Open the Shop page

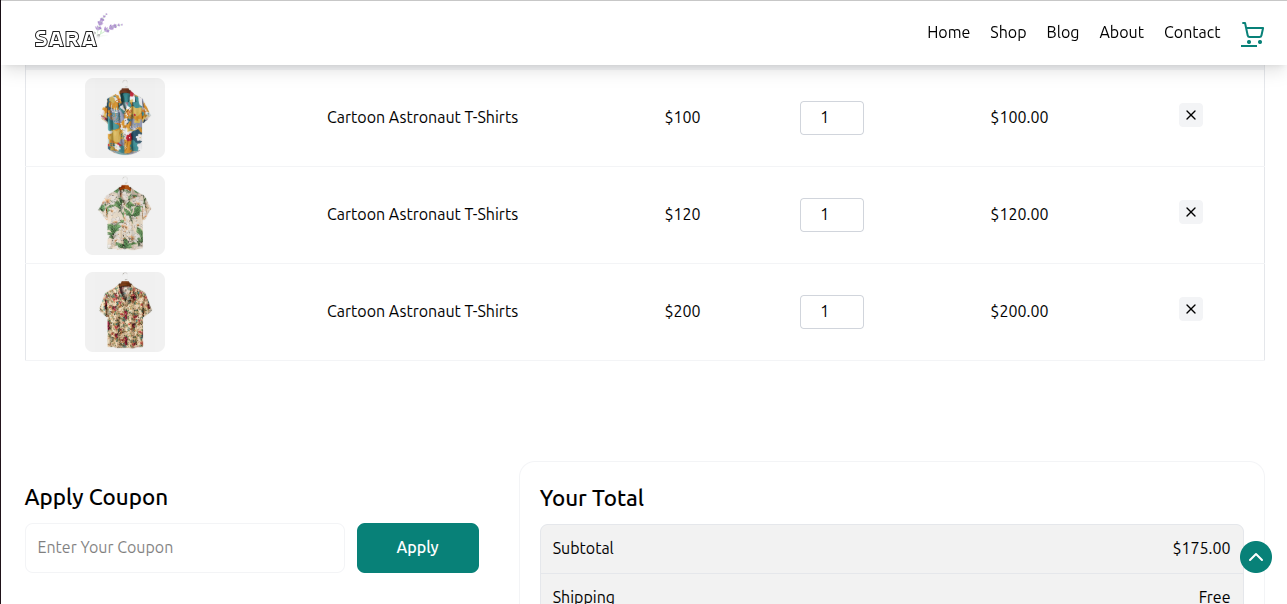[x=1008, y=32]
